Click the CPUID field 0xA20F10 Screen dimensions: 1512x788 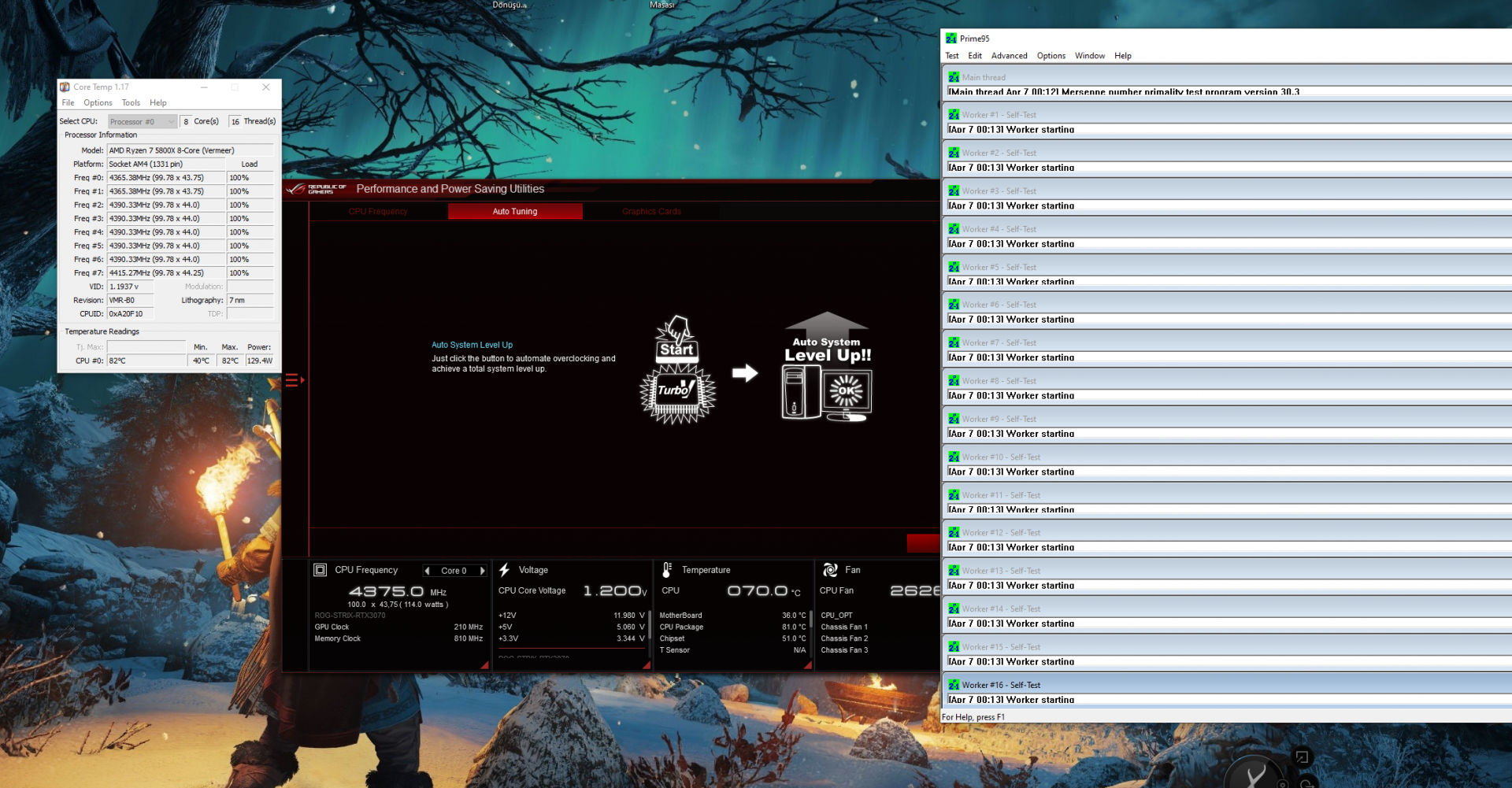pos(130,314)
